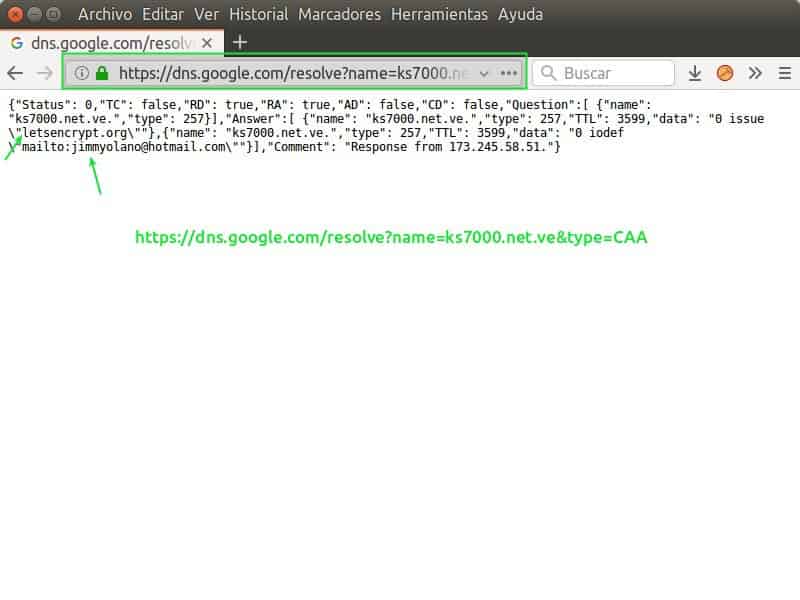Close the browser window red button
Screen dimensions: 800x600
[x=15, y=14]
